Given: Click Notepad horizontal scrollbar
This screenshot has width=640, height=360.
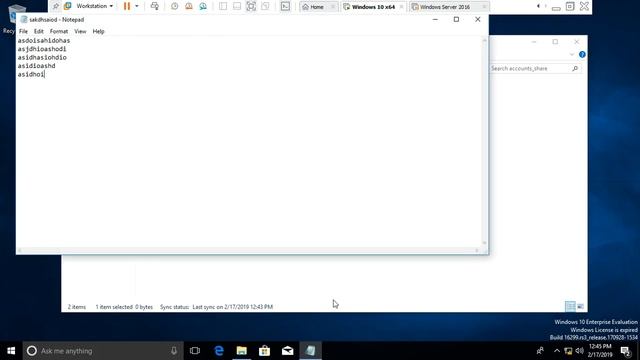Looking at the screenshot, I should (248, 250).
